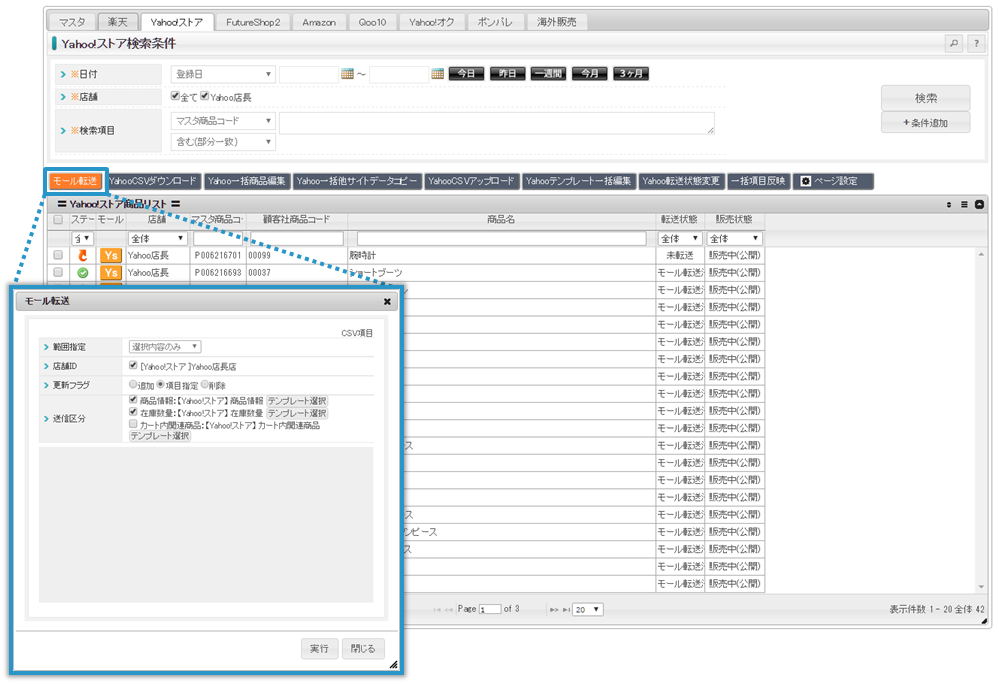The height and width of the screenshot is (684, 999).
Task: Open the 店舗 column filter dropdown
Action: pyautogui.click(x=157, y=239)
